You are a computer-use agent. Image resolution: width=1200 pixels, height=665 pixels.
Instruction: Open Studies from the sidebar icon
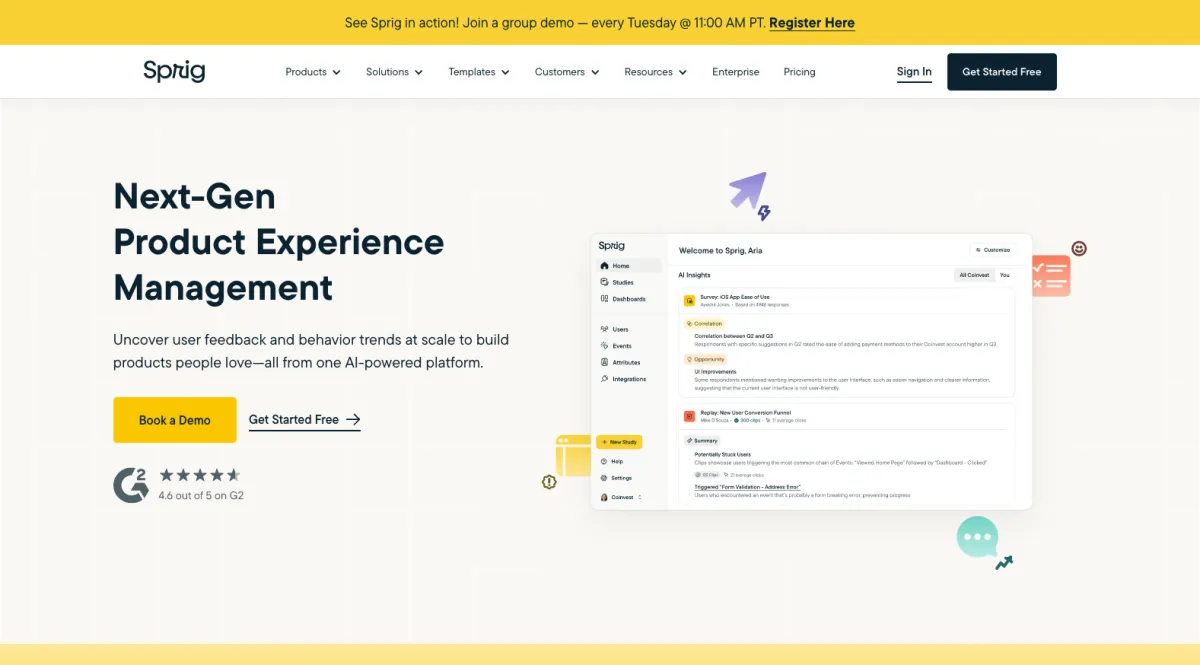click(x=605, y=282)
